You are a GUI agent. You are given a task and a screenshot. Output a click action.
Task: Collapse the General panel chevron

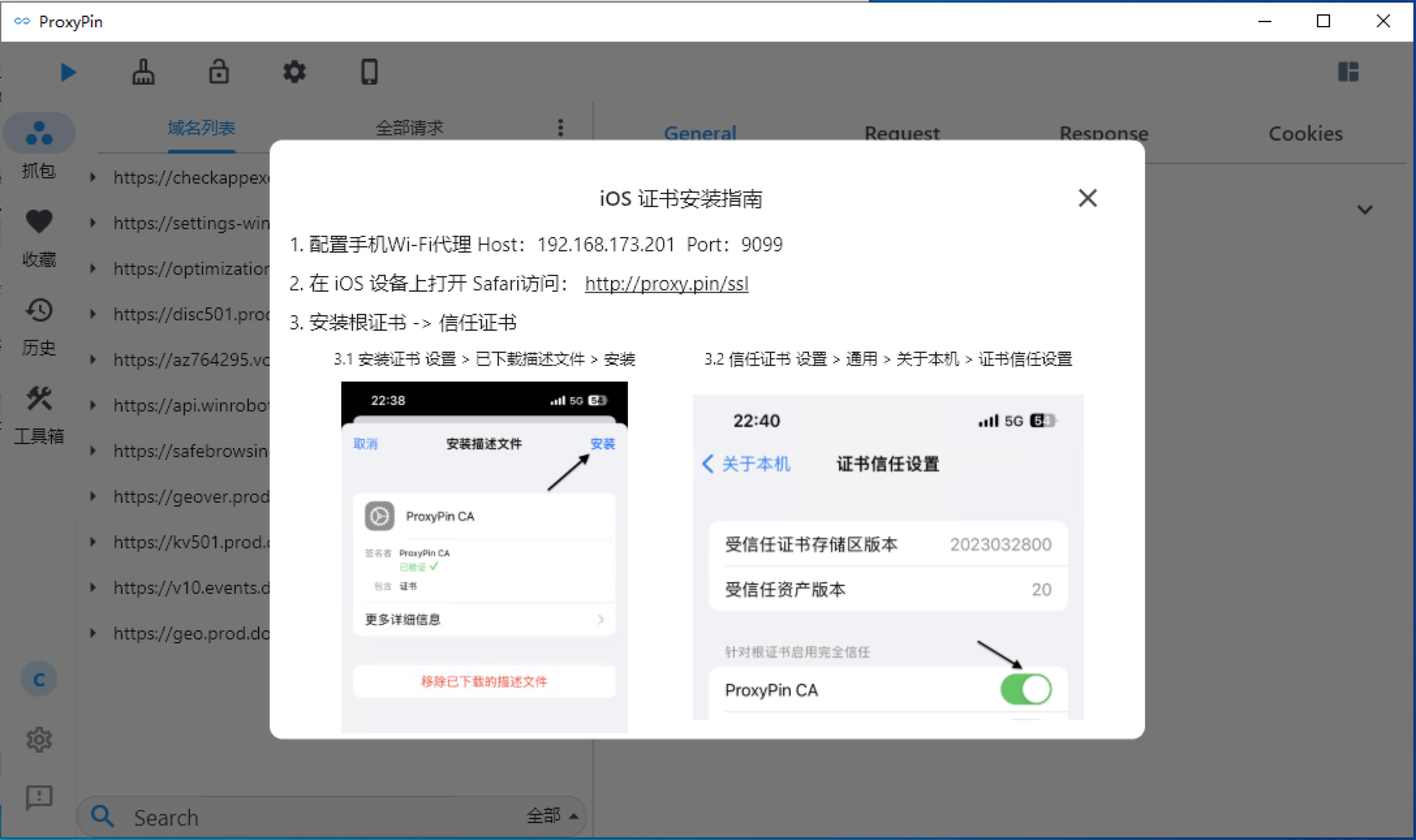(1365, 210)
